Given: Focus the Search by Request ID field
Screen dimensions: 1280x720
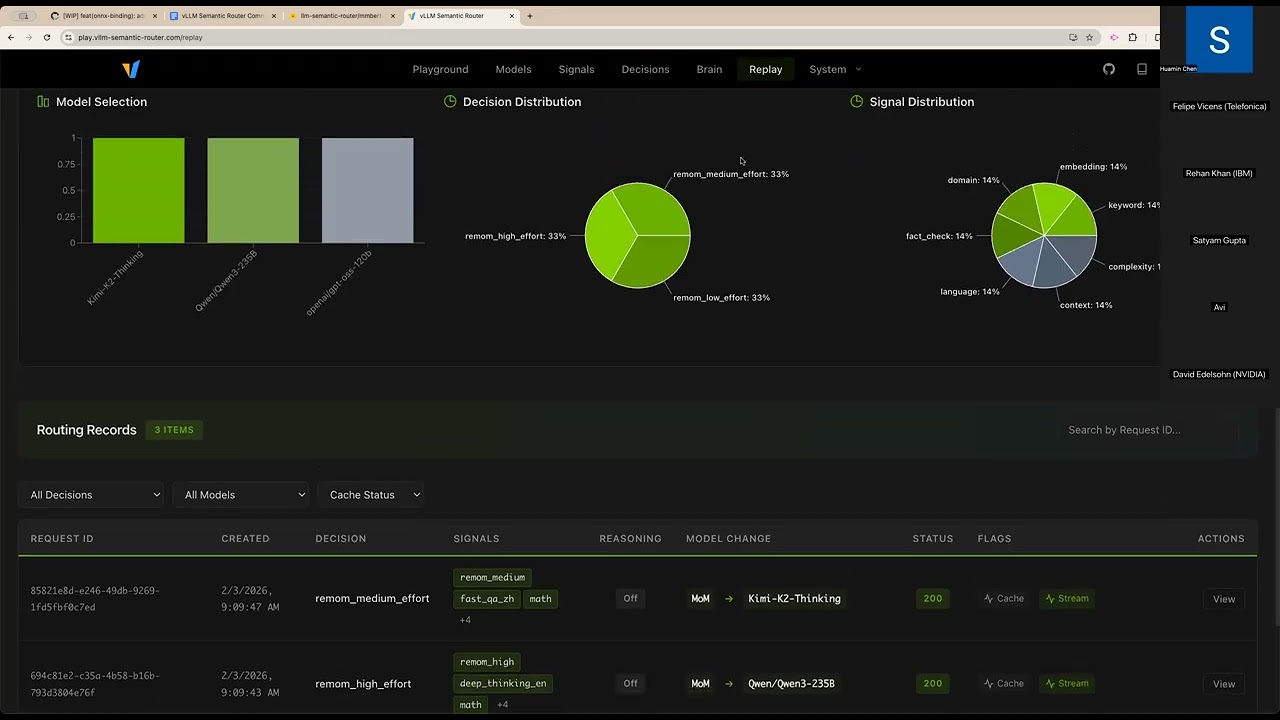Looking at the screenshot, I should pos(1148,430).
